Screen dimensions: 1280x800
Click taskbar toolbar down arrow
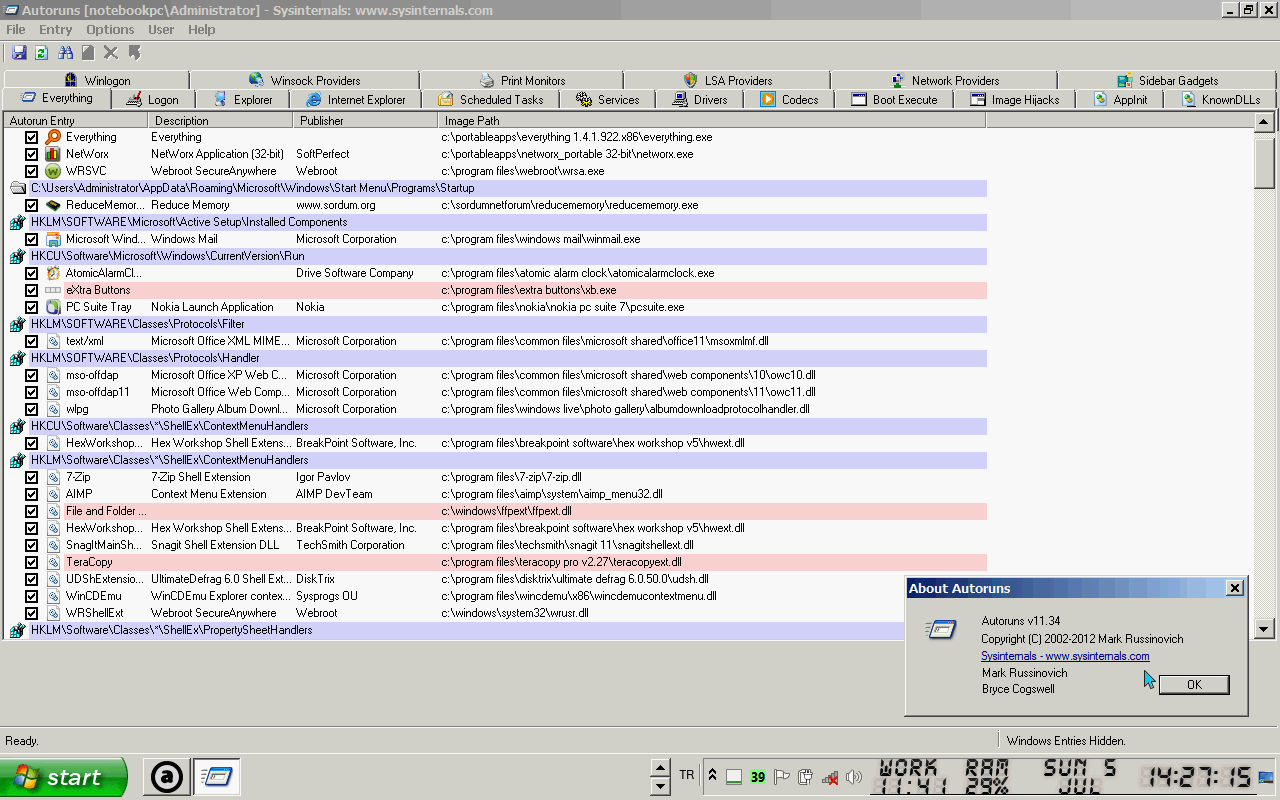659,786
